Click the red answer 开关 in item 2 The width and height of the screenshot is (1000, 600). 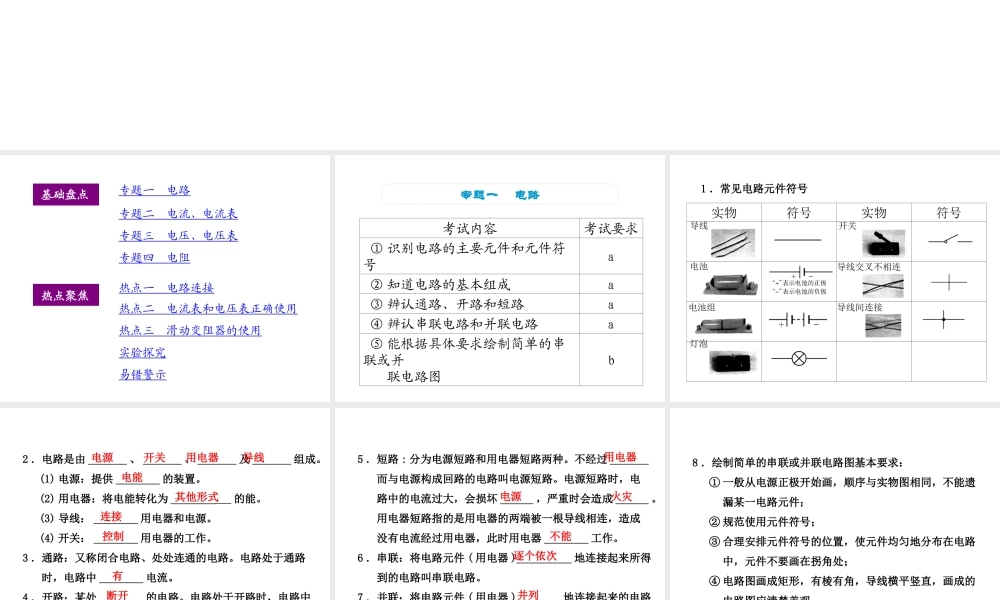pos(154,458)
